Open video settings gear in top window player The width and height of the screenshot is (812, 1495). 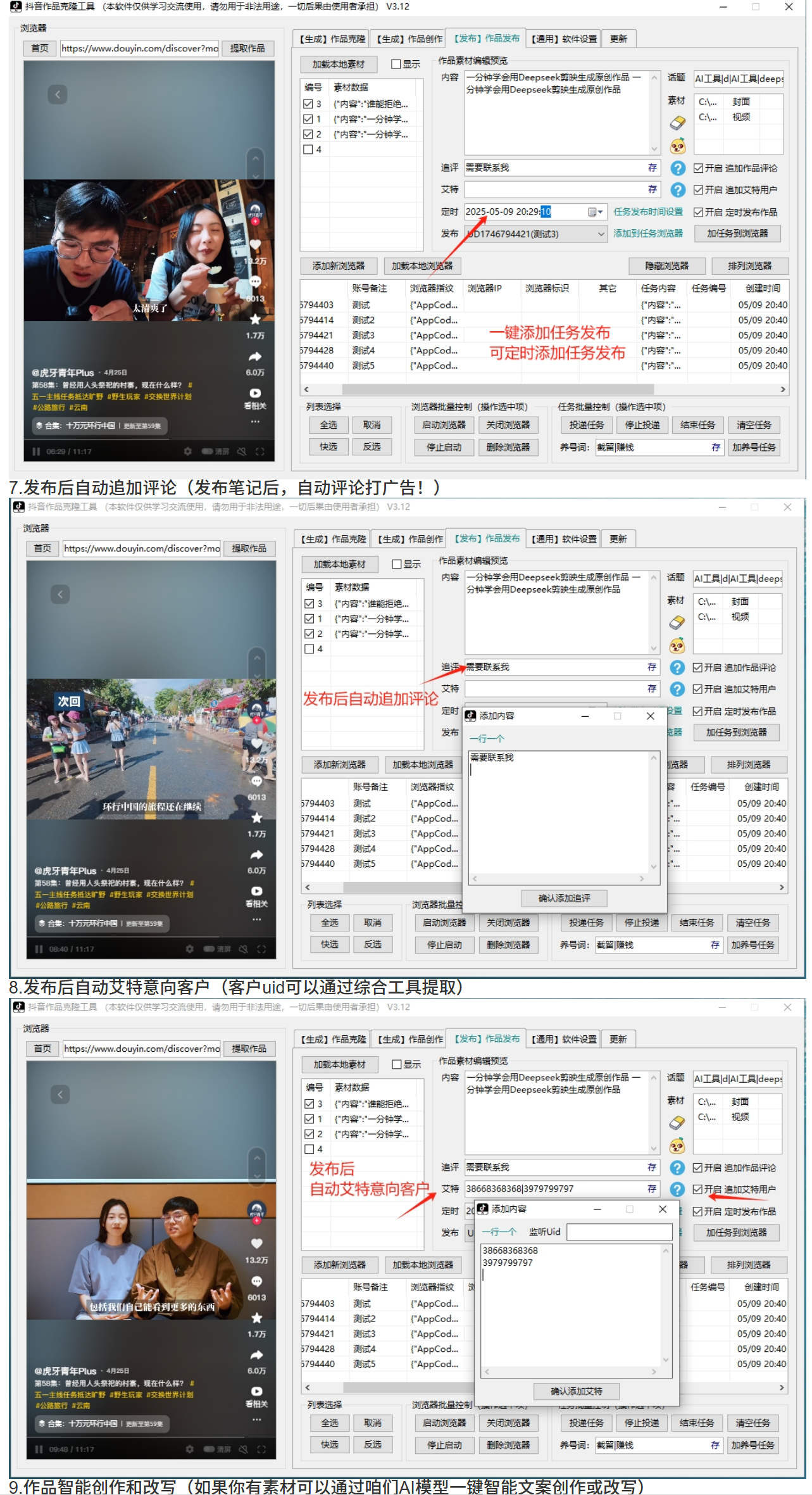click(187, 451)
